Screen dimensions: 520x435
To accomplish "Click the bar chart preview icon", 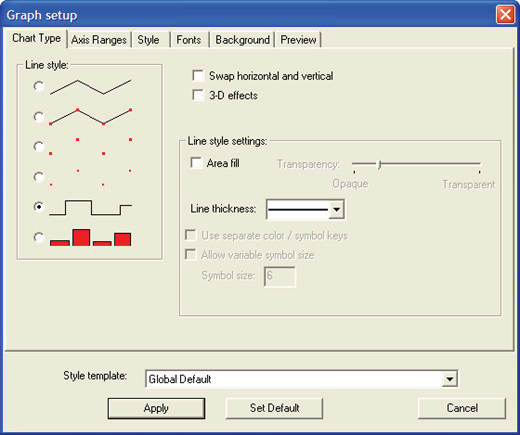I will click(90, 237).
